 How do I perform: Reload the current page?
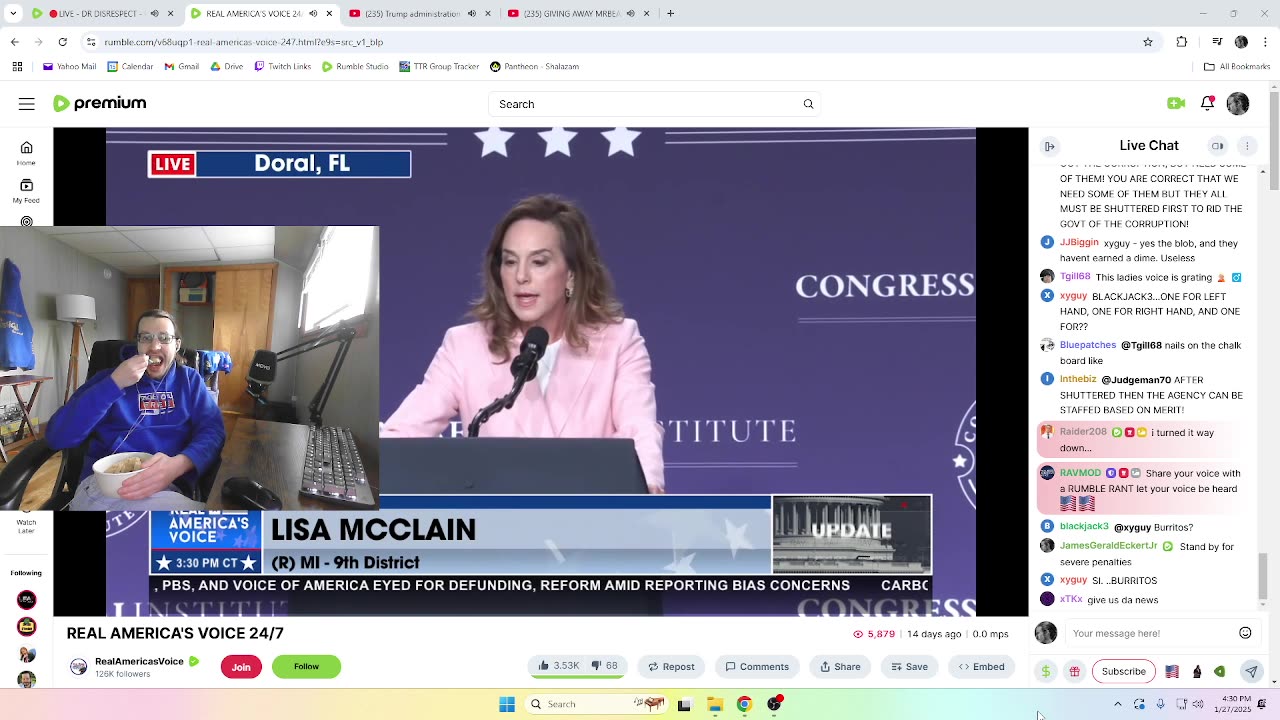[62, 42]
